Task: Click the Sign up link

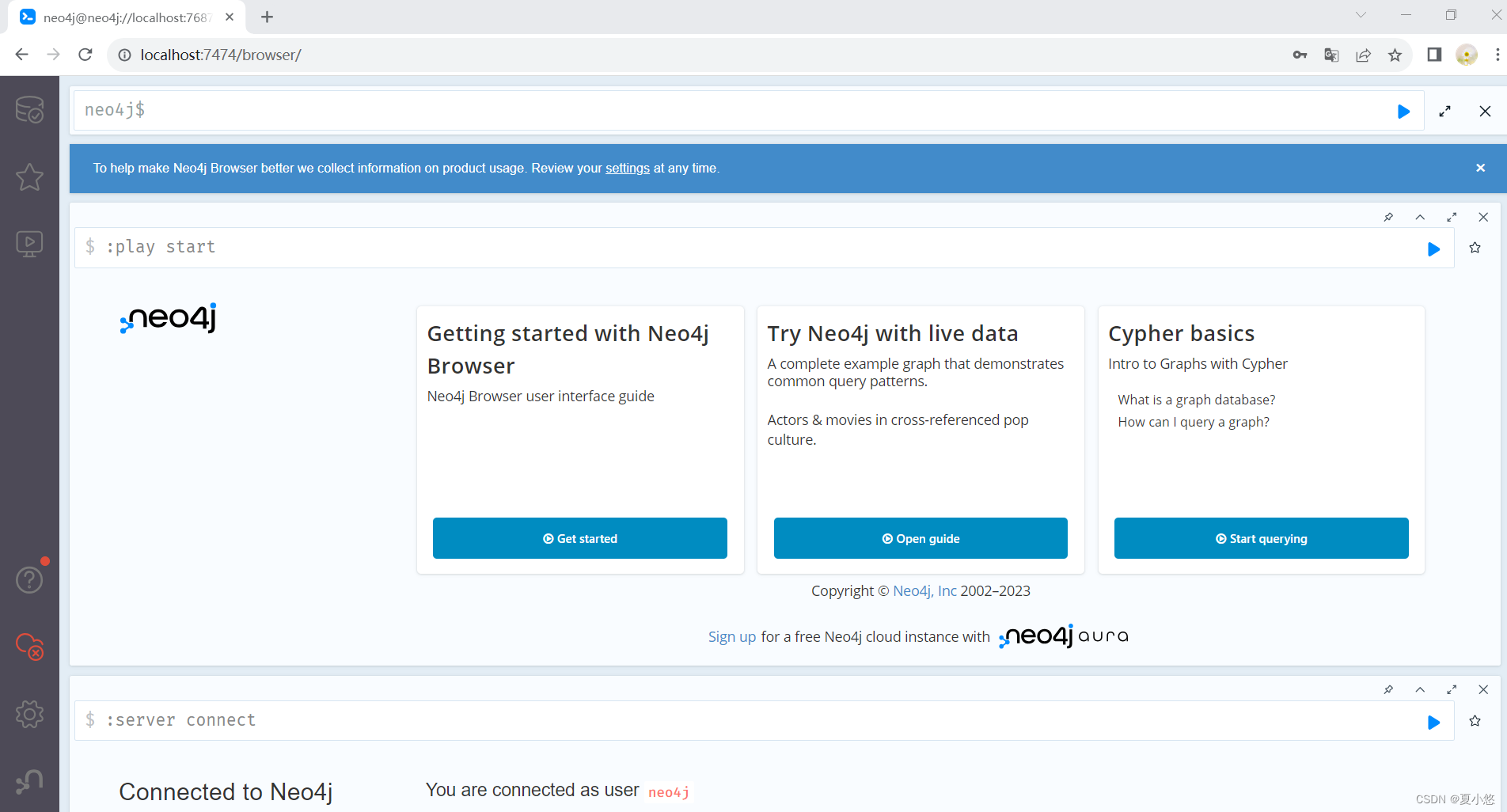Action: coord(732,636)
